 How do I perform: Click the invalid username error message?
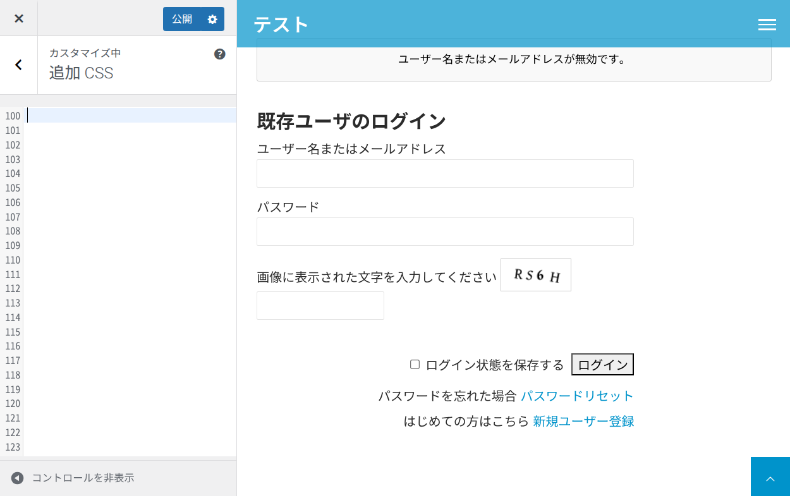[512, 59]
